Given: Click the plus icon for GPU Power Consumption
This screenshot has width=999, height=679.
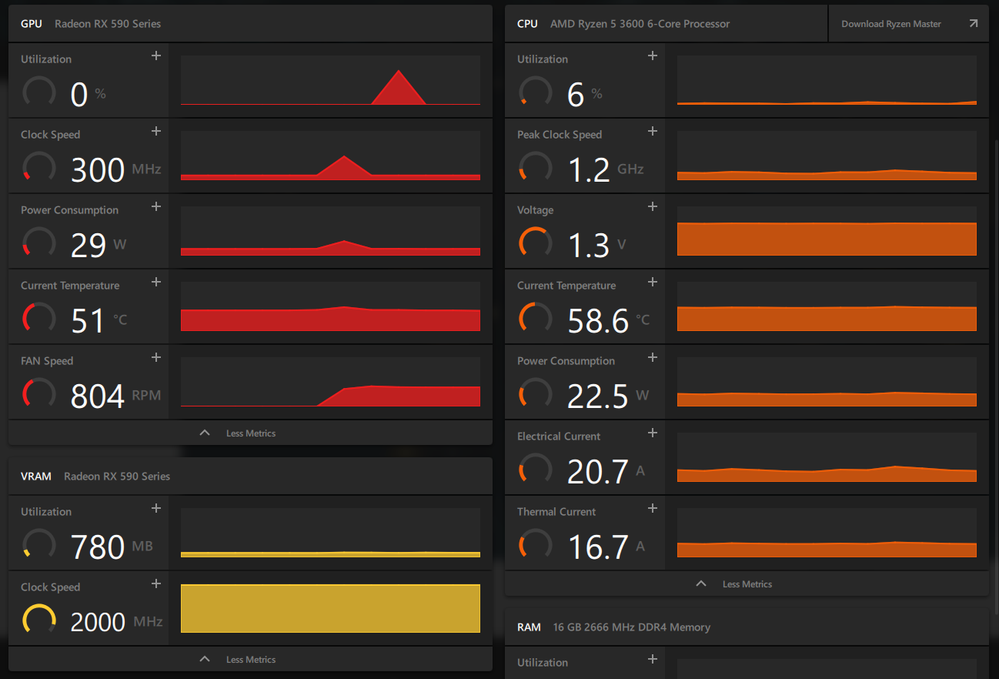Looking at the screenshot, I should tap(156, 206).
